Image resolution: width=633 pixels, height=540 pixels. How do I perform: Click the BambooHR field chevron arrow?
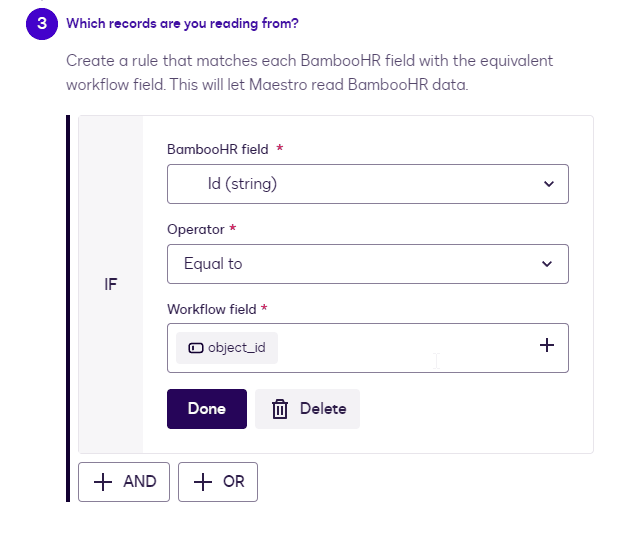pos(547,184)
